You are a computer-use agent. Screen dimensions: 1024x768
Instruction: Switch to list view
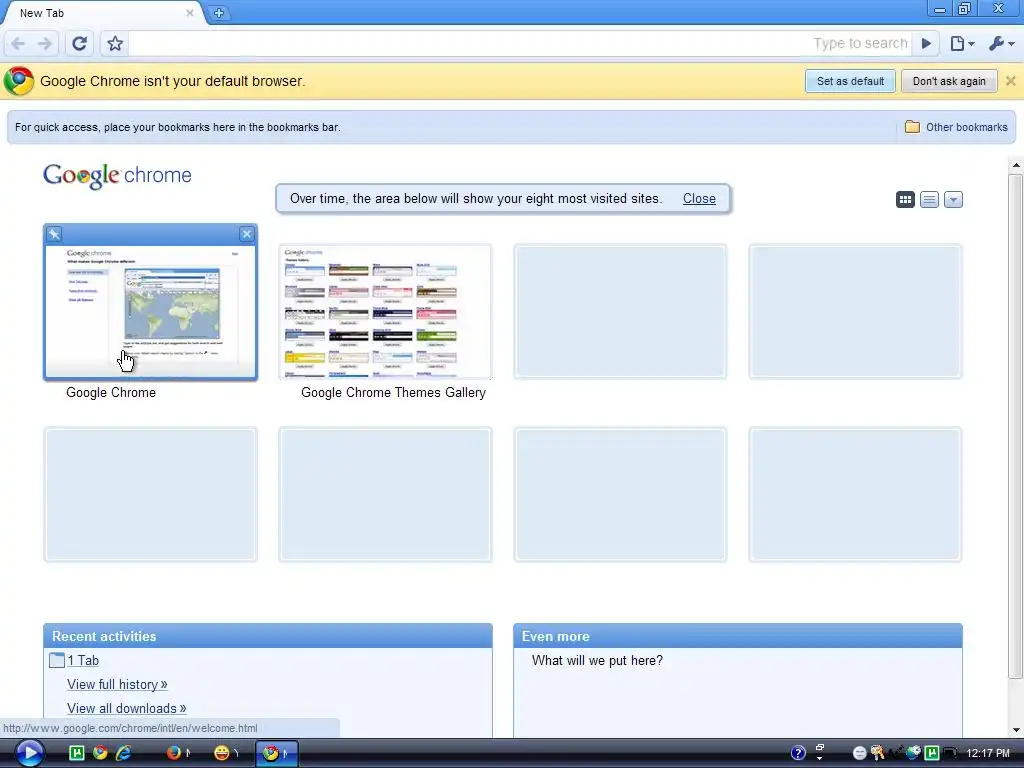coord(929,200)
